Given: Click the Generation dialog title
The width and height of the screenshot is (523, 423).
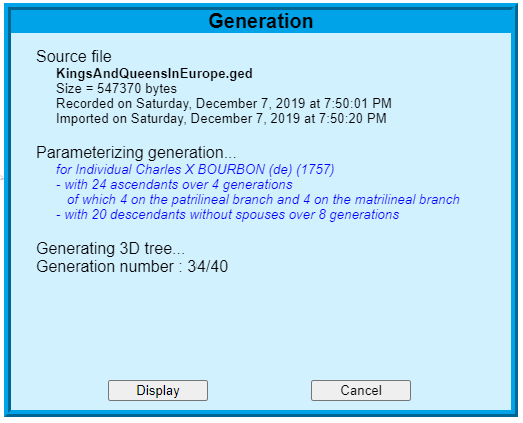Looking at the screenshot, I should [x=261, y=21].
